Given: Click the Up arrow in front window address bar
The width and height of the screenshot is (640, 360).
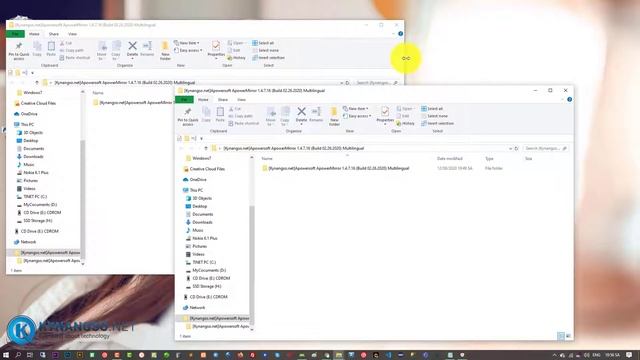Looking at the screenshot, I should (x=206, y=148).
